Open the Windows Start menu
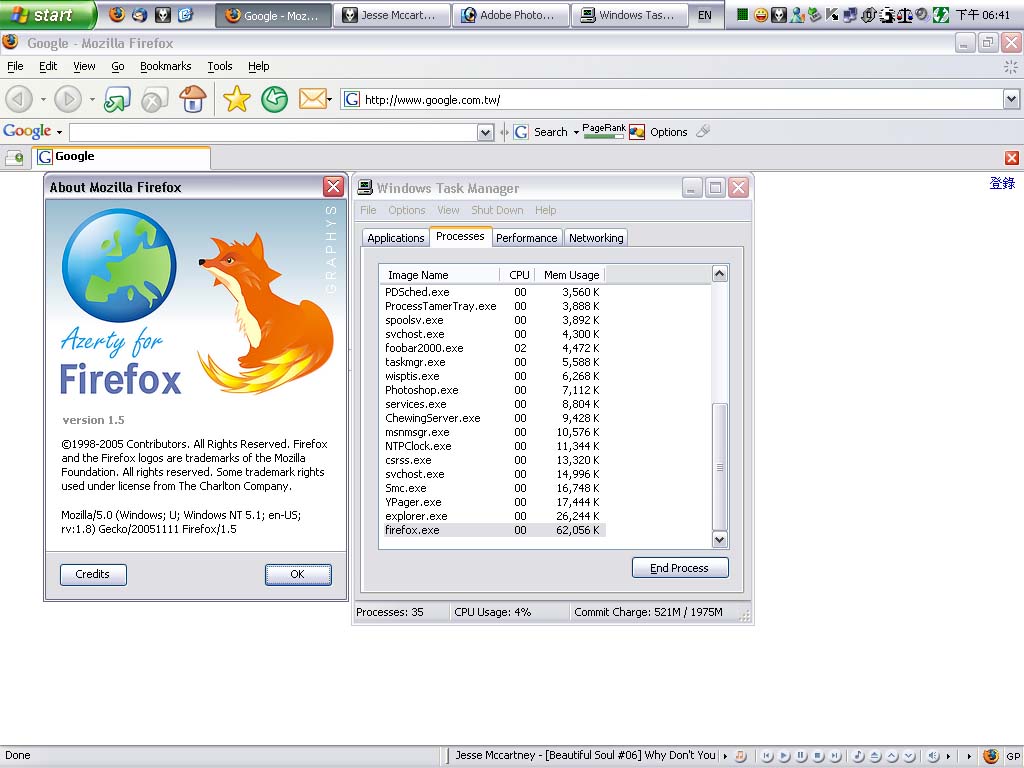The image size is (1024, 768). coord(48,15)
